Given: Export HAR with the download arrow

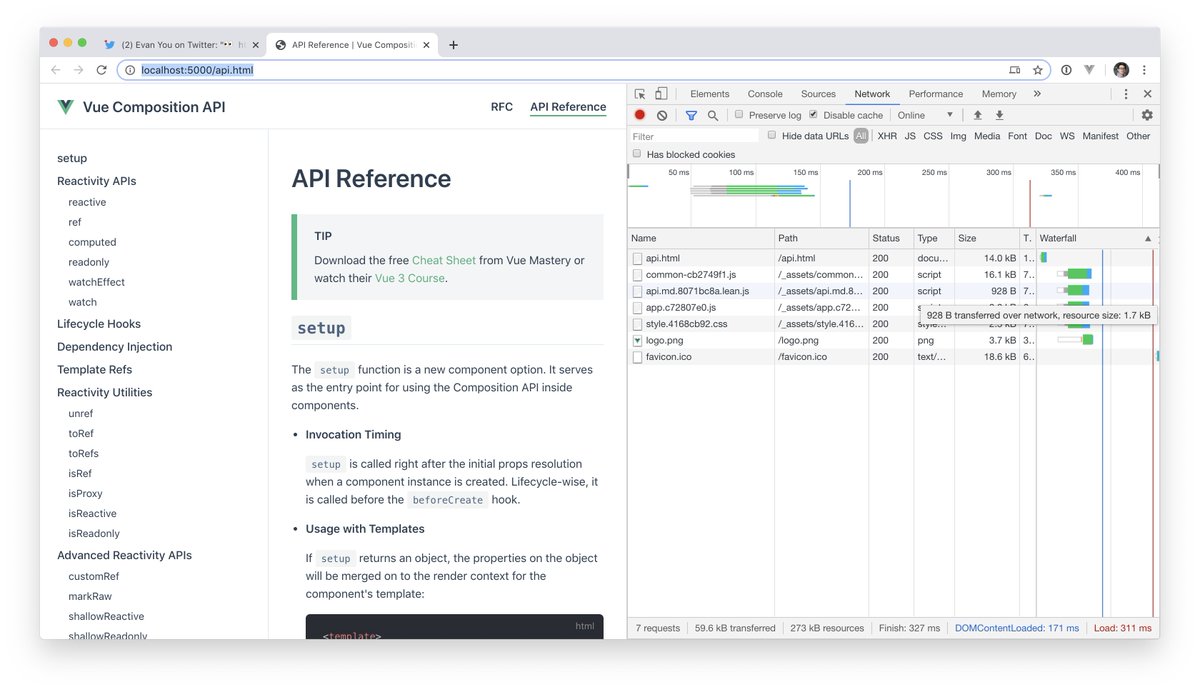Looking at the screenshot, I should tap(999, 115).
